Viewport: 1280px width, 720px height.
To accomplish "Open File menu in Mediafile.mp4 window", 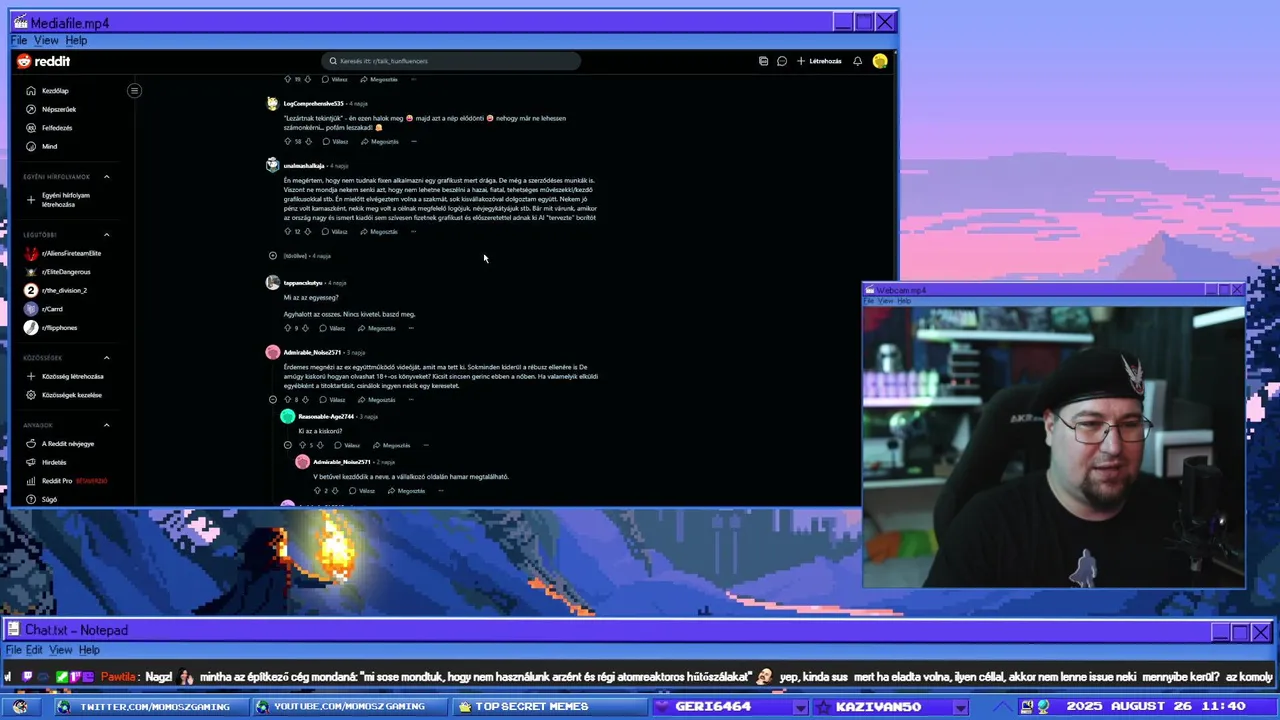I will (19, 40).
